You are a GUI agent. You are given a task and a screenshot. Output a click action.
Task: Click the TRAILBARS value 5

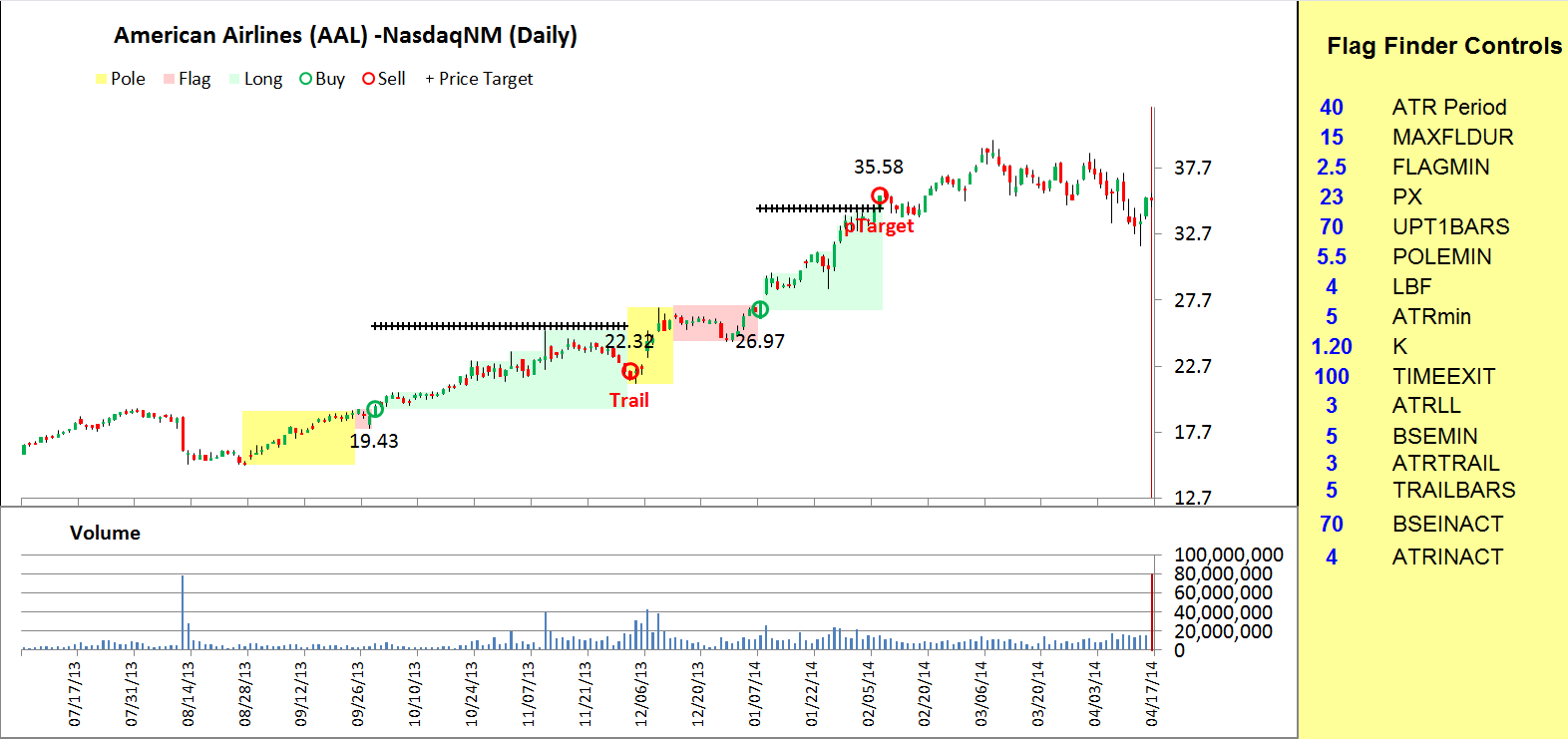(x=1332, y=490)
